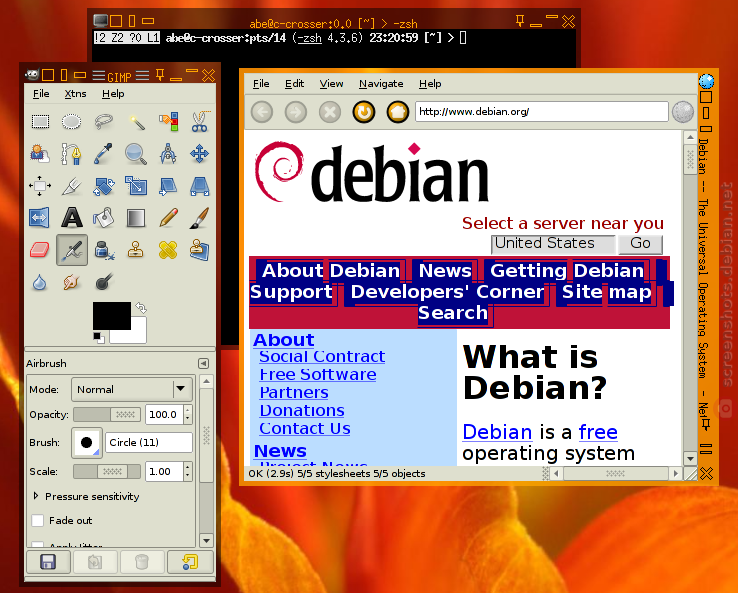Click the Opacity value spinner arrows
Screen dimensions: 738x593
click(x=188, y=415)
